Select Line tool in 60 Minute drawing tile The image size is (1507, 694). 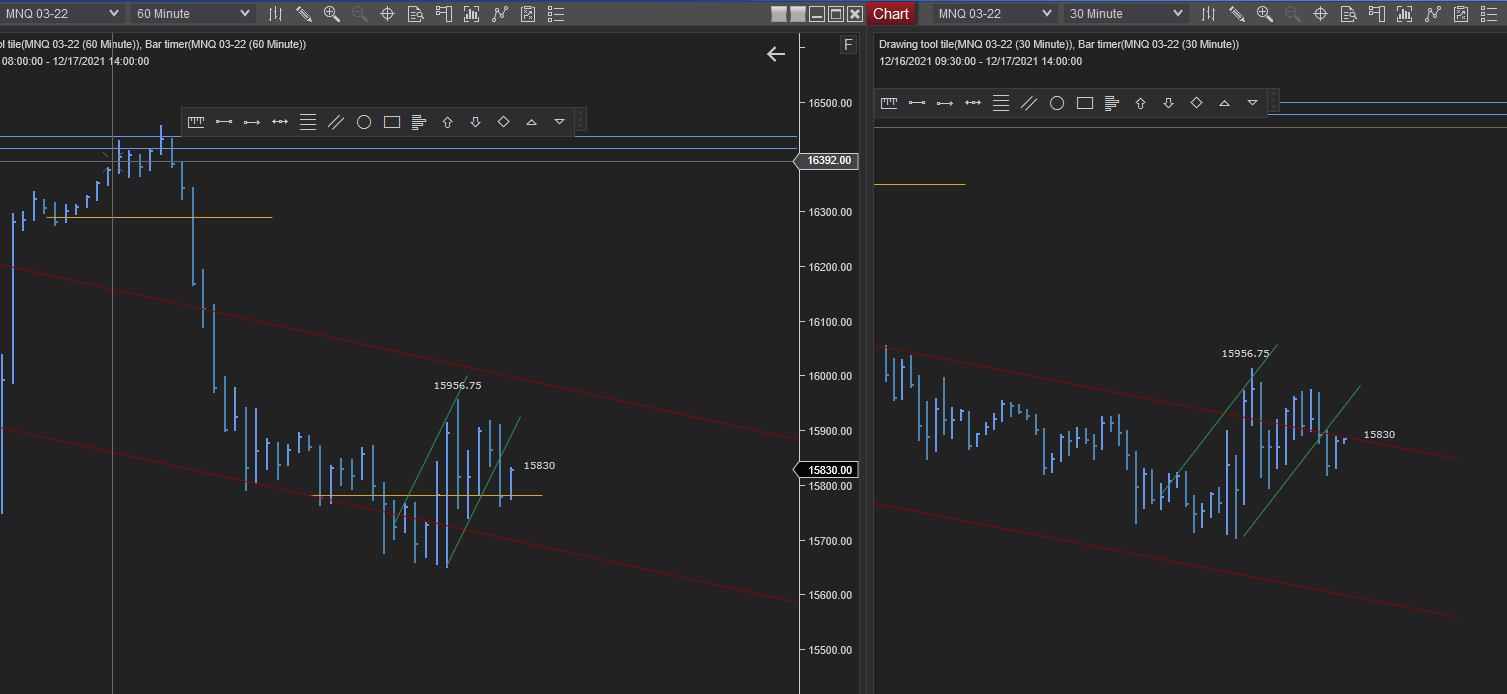tap(224, 122)
